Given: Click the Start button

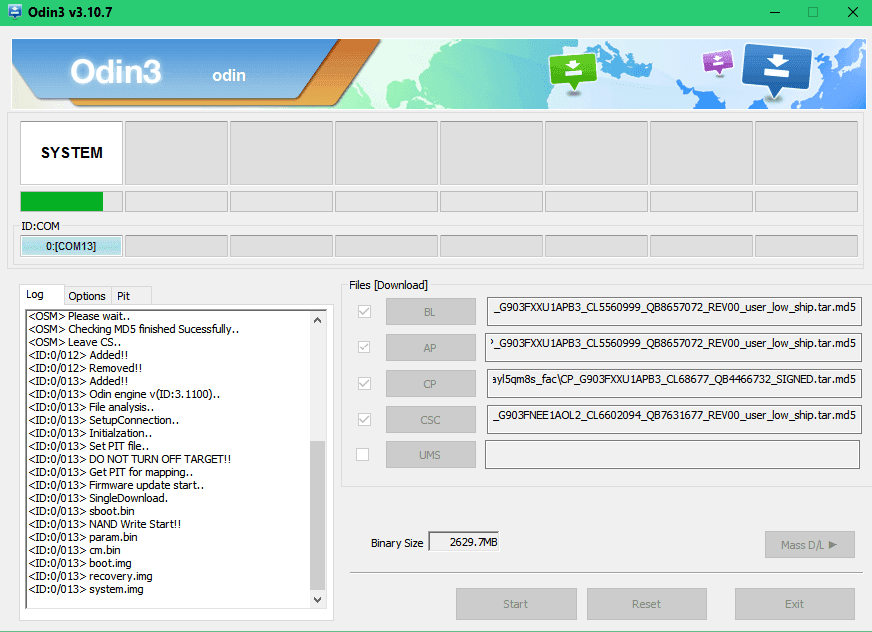Looking at the screenshot, I should point(516,604).
